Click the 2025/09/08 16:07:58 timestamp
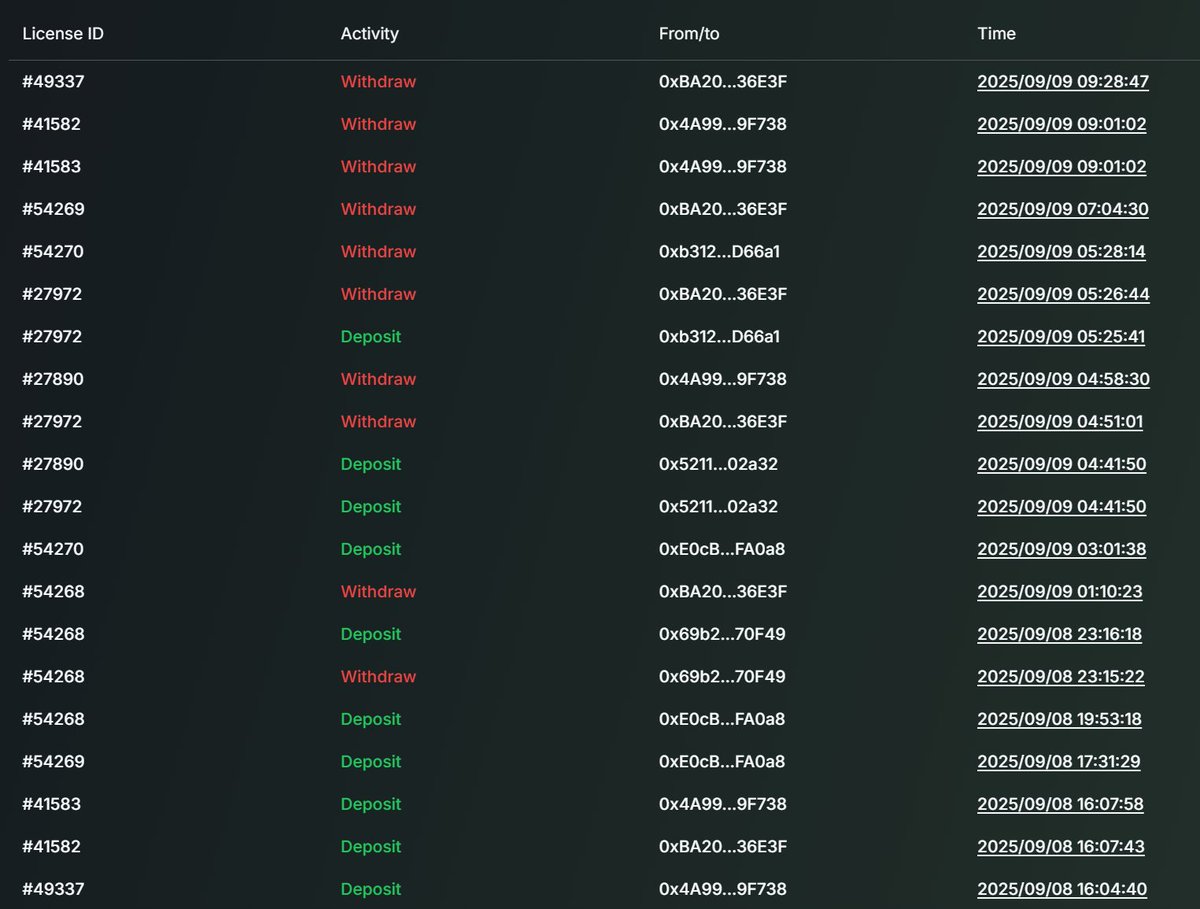Screen dimensions: 1200x909 point(1061,804)
